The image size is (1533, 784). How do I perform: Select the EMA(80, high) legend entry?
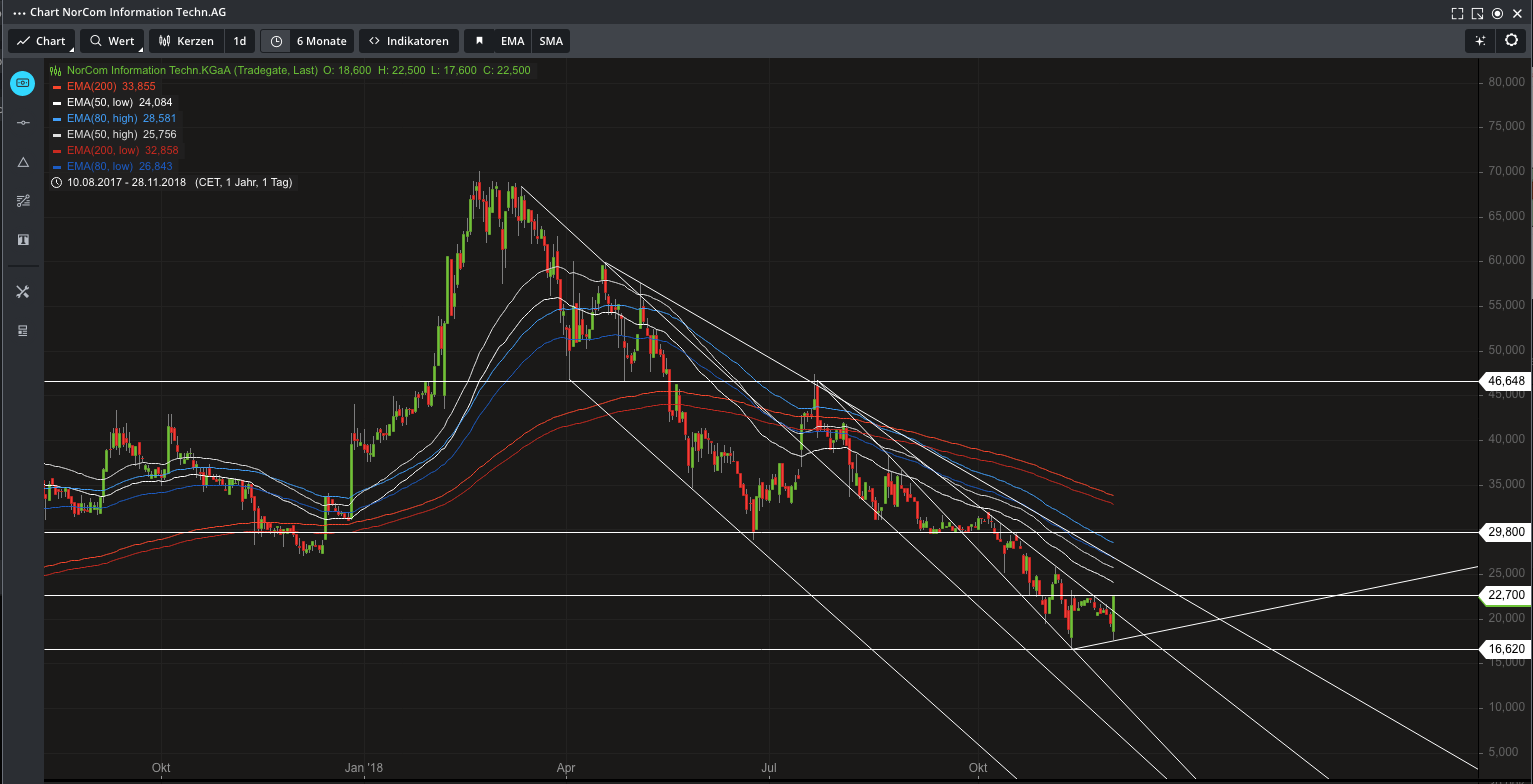[x=121, y=118]
